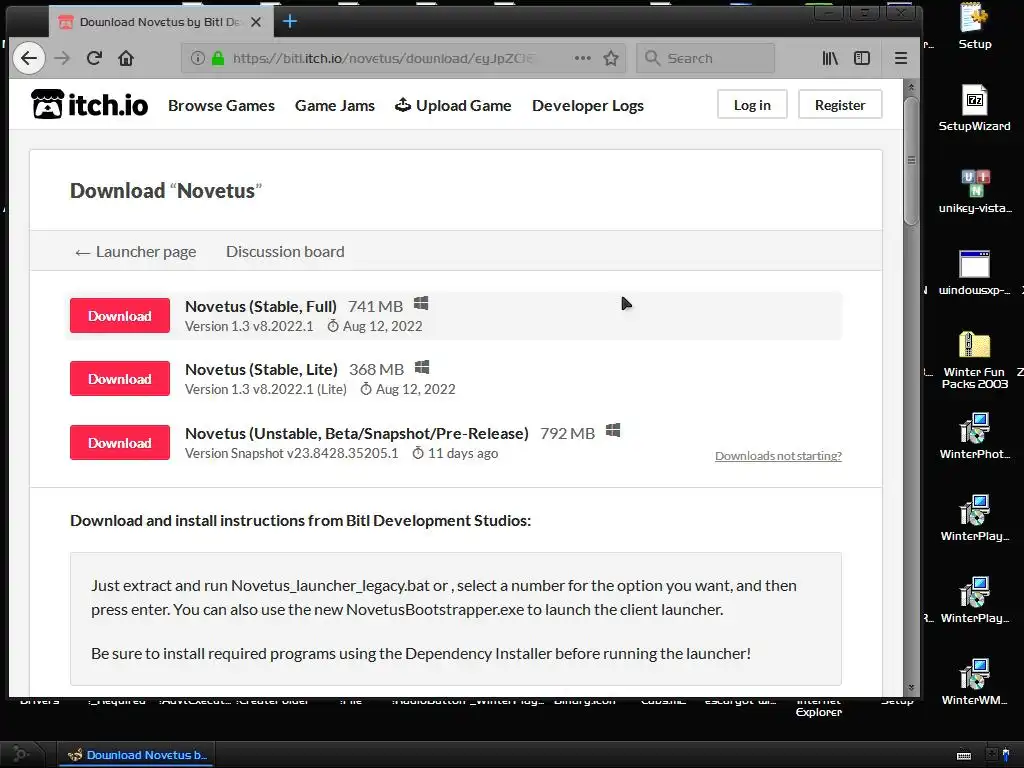Click the Log in button

(x=752, y=104)
